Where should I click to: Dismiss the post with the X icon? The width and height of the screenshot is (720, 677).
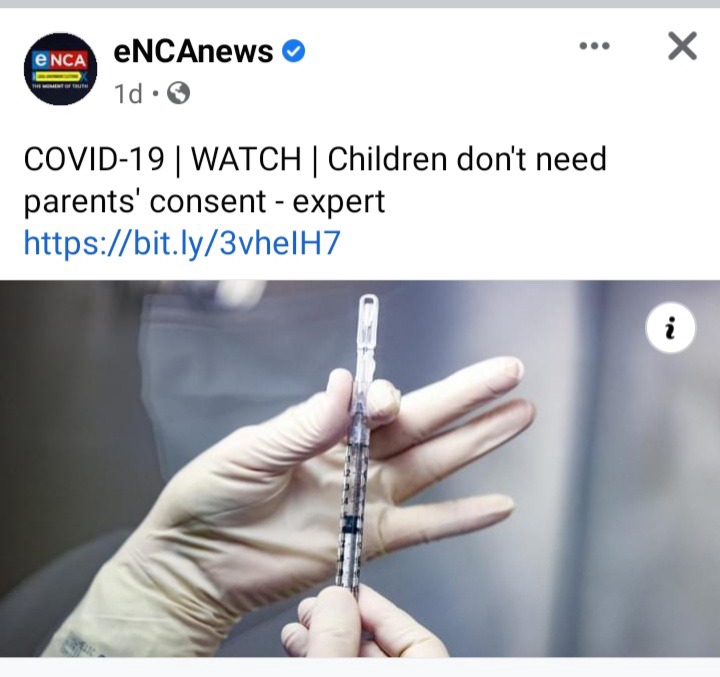[x=682, y=45]
